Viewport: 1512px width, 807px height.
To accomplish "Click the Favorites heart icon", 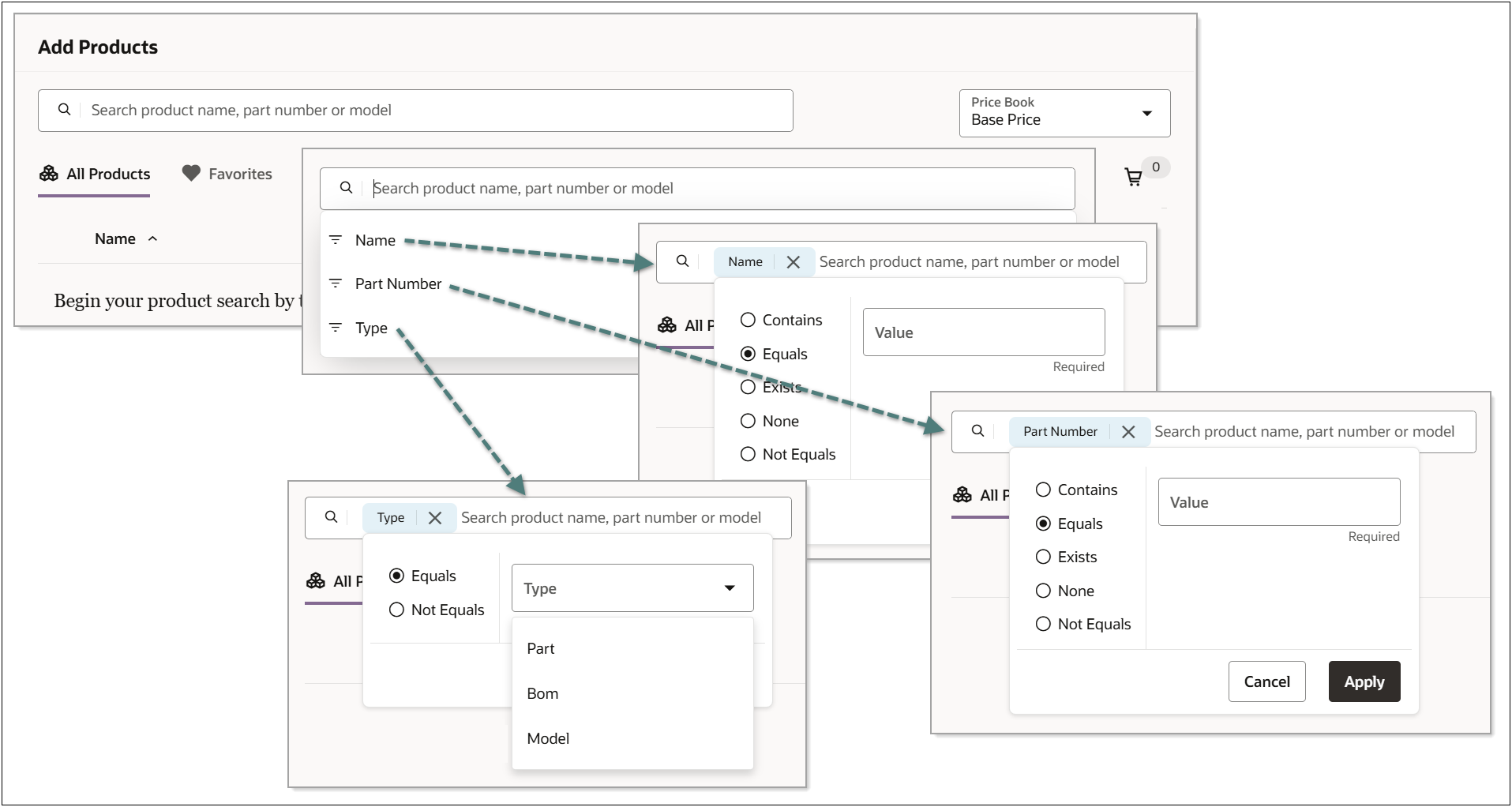I will [189, 173].
